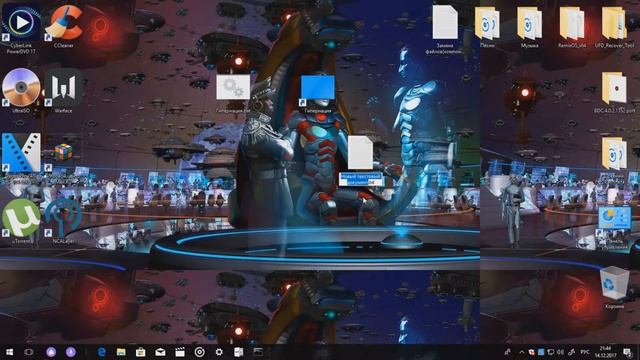Open the People icon in the tray
Image resolution: width=640 pixels, height=360 pixels.
(508, 352)
